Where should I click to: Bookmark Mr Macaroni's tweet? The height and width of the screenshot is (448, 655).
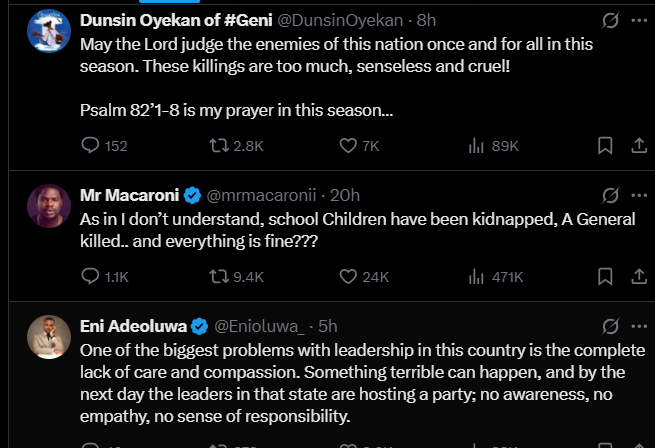pos(605,276)
